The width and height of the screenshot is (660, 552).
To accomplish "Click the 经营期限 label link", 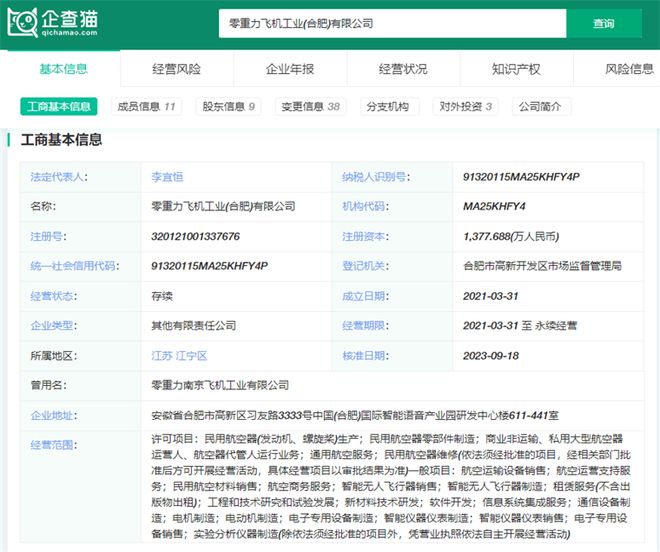I will (365, 325).
